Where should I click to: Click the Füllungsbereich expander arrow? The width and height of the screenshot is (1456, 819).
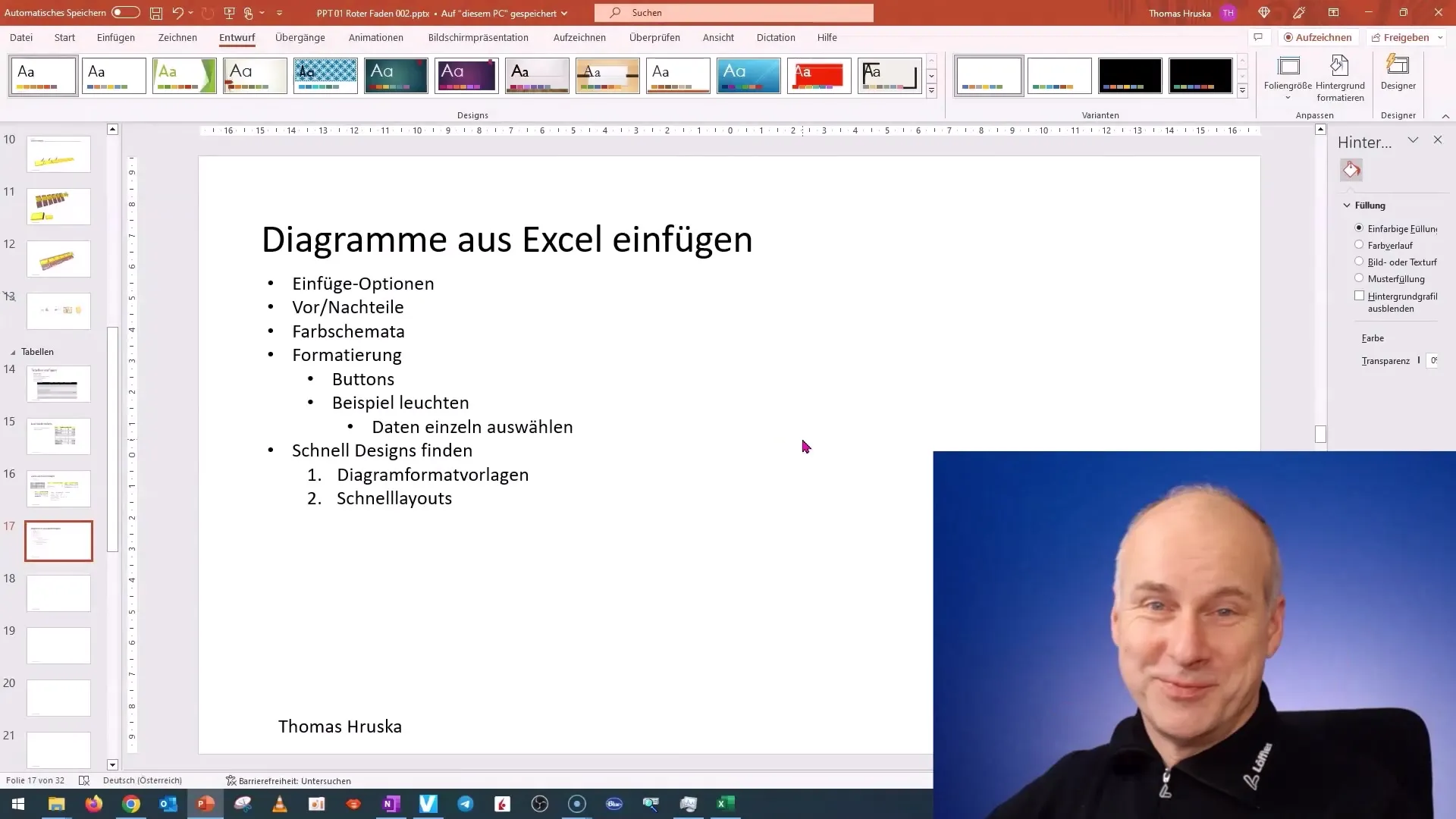tap(1347, 205)
